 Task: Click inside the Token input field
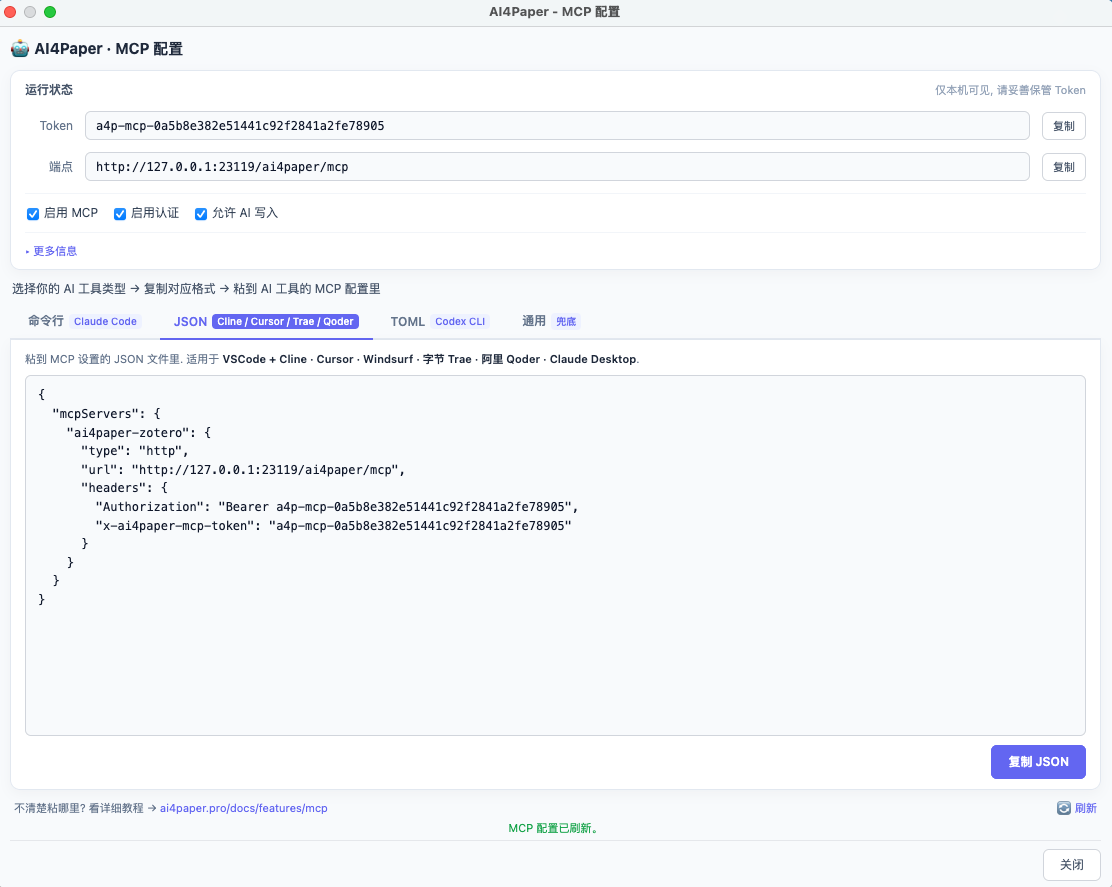[x=557, y=125]
